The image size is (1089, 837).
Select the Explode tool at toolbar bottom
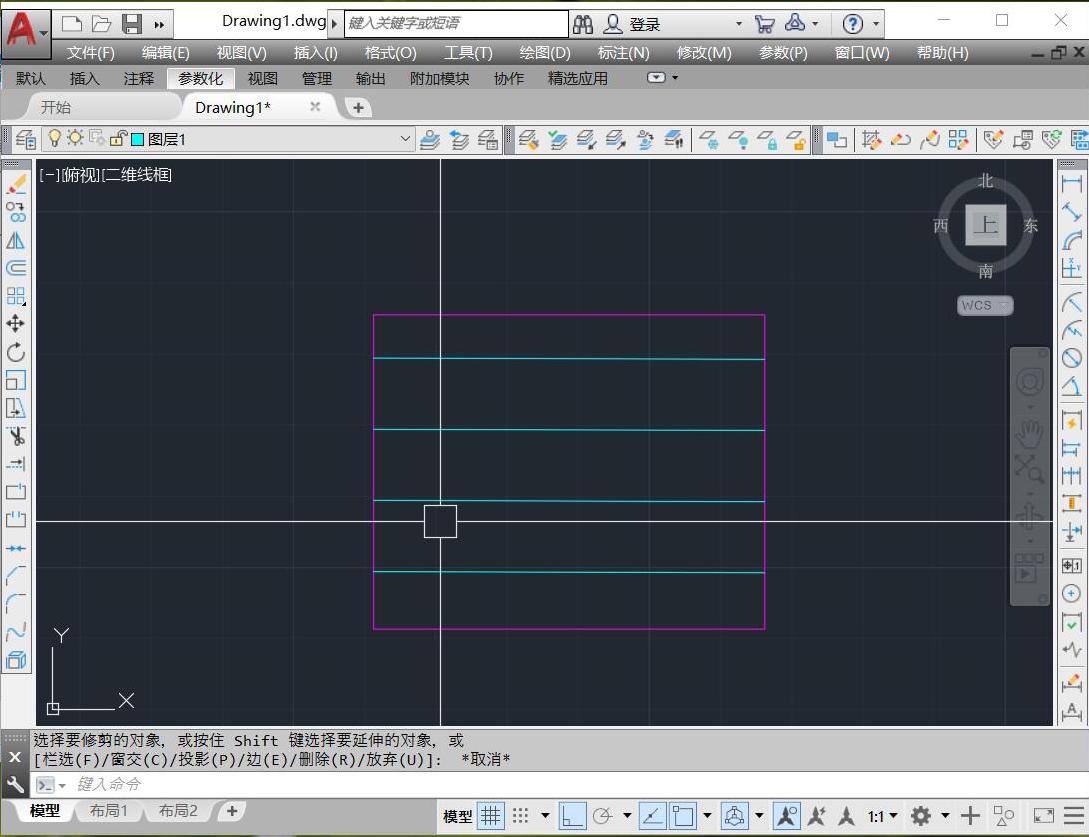pos(18,659)
